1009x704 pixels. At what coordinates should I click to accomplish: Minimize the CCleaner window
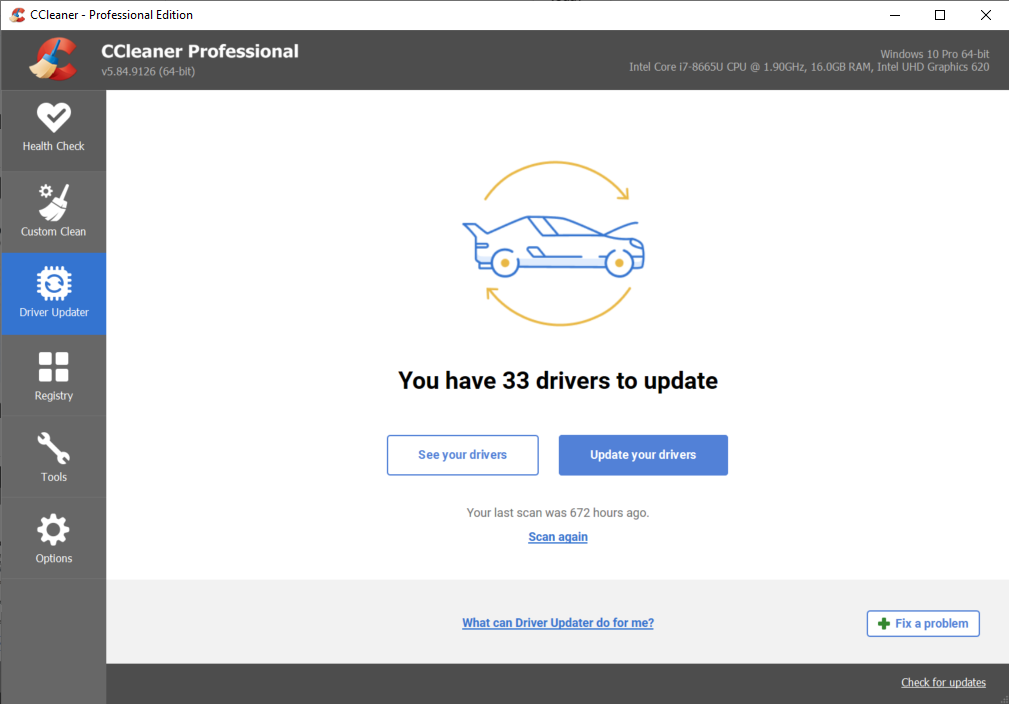[x=894, y=15]
